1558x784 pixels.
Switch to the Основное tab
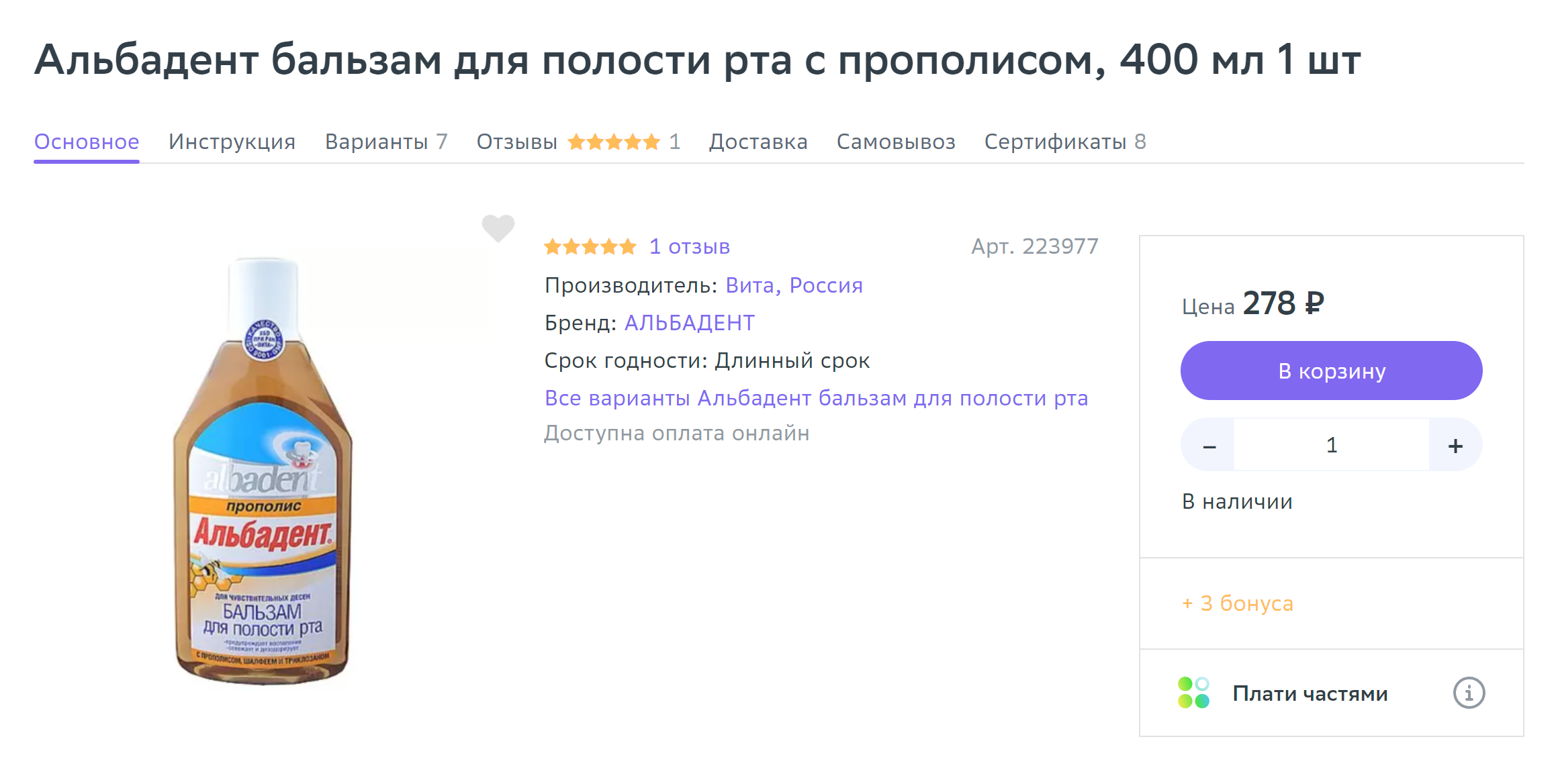87,142
